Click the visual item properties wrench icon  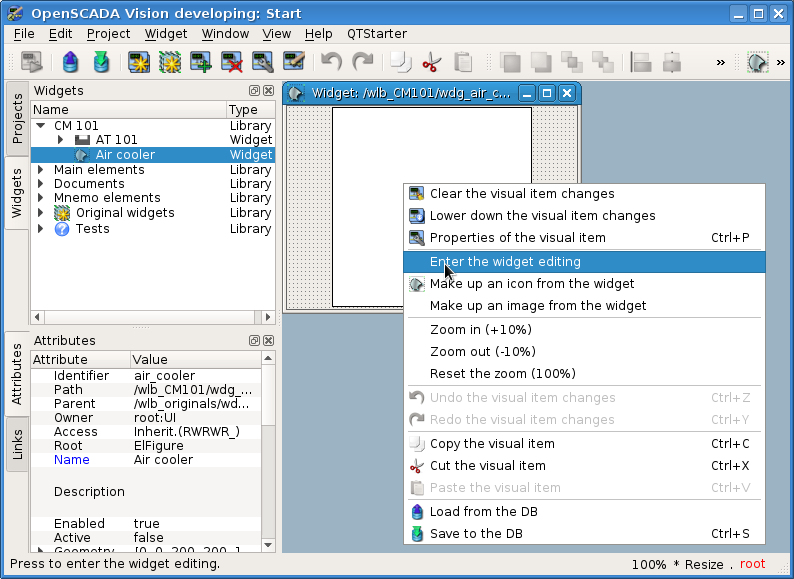[x=263, y=62]
